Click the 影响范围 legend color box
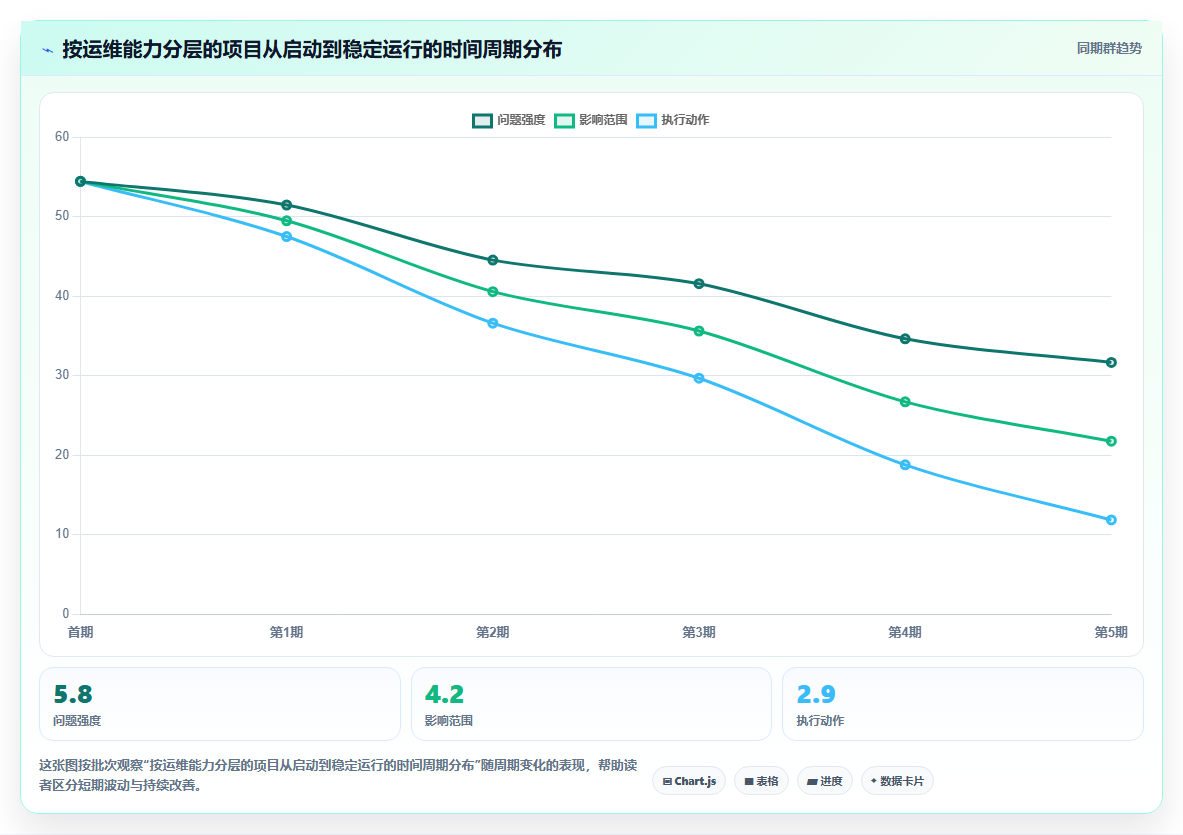 coord(564,121)
